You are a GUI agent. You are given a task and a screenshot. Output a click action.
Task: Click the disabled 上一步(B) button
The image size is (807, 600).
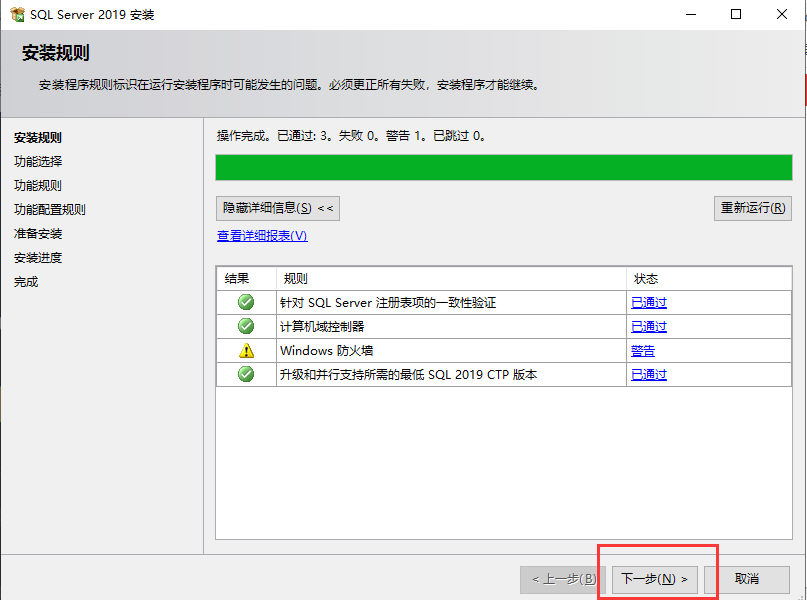coord(563,579)
